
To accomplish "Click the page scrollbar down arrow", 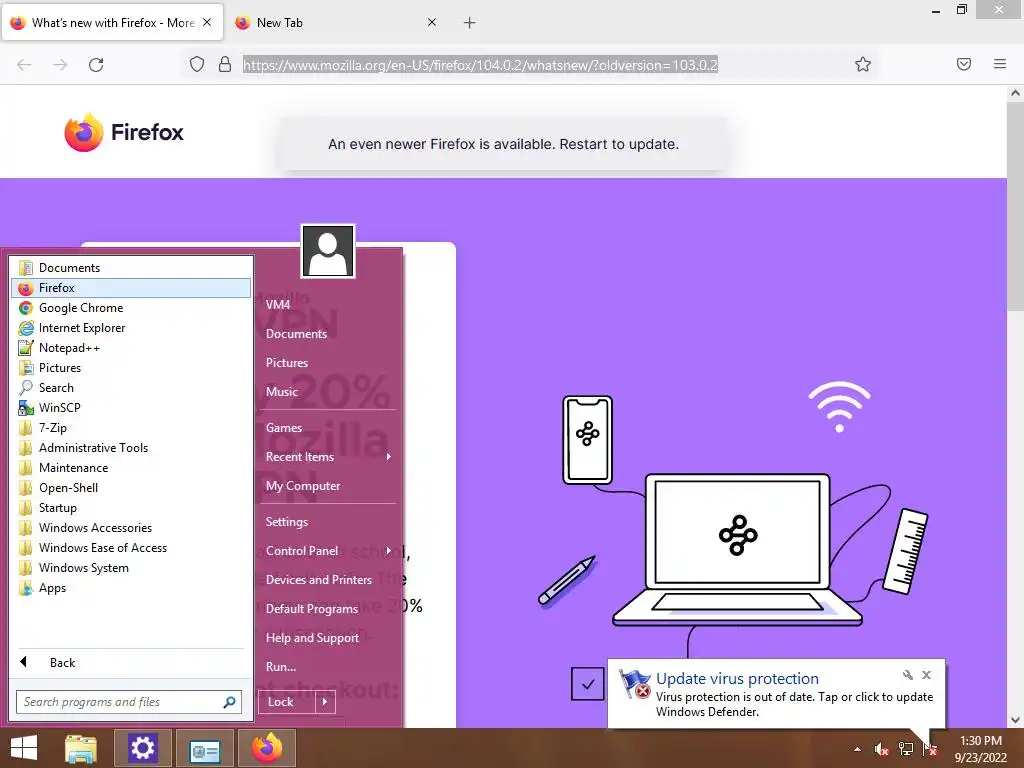I will [1015, 720].
